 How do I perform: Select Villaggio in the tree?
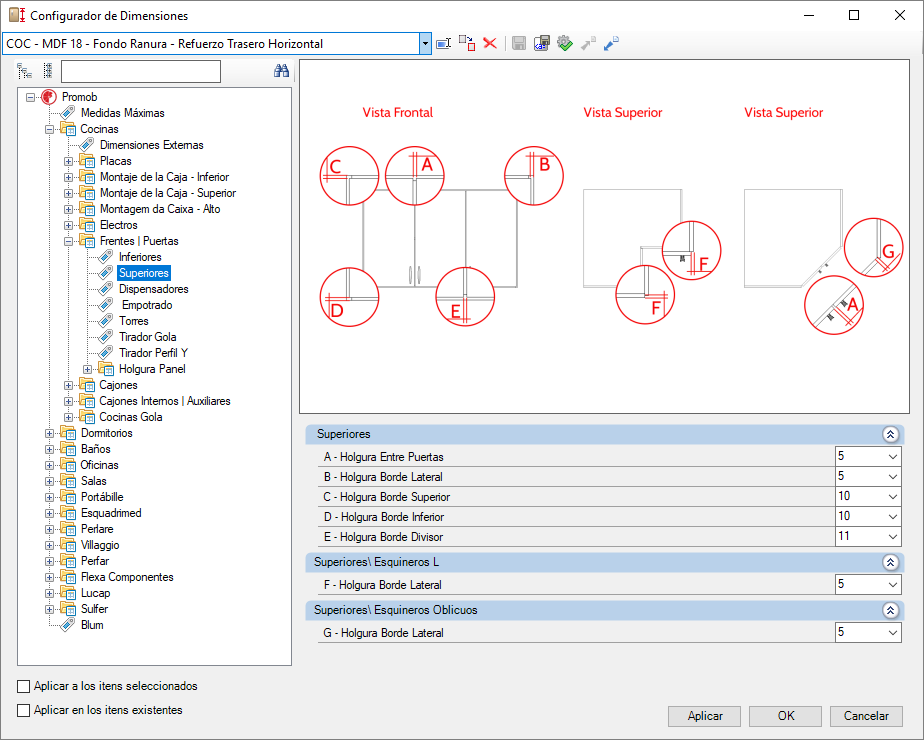click(100, 545)
